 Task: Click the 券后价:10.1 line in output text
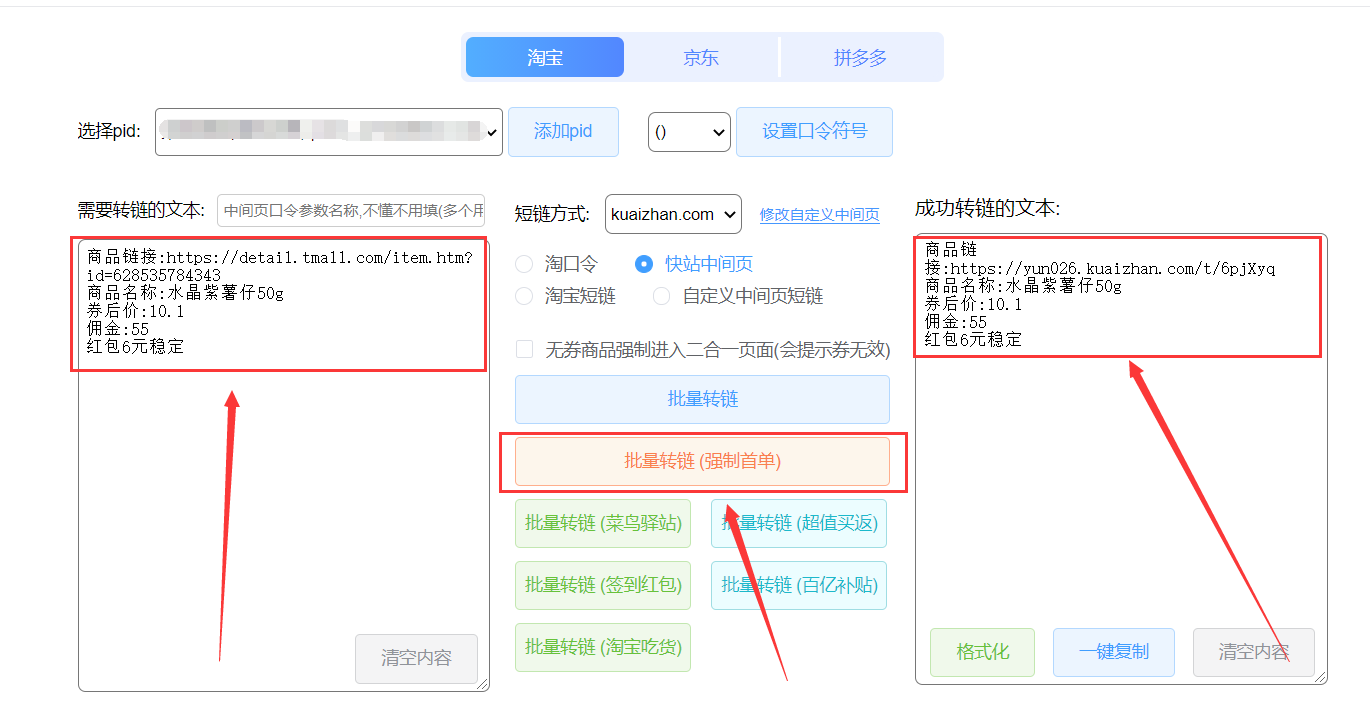pos(974,304)
